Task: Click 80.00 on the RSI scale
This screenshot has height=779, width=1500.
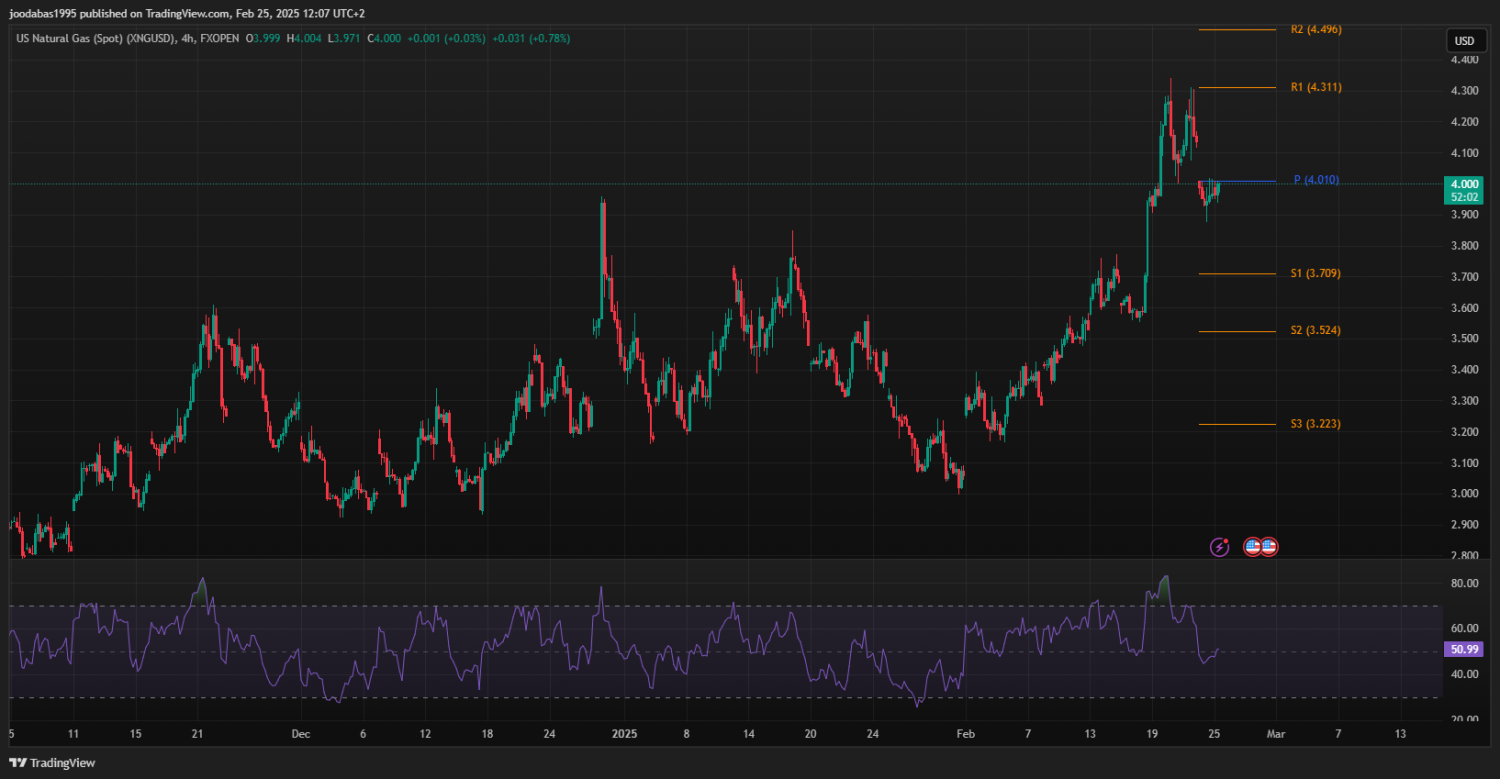Action: click(1464, 583)
